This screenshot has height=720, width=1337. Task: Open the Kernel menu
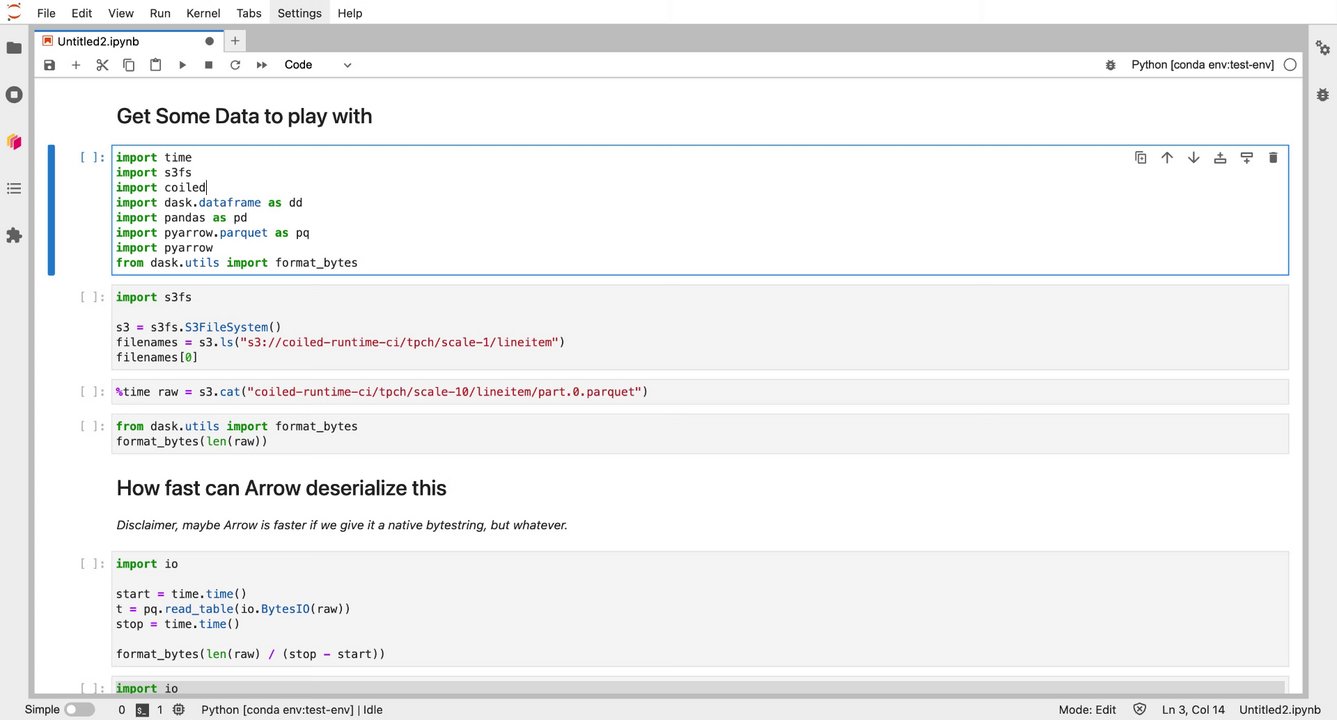coord(203,13)
